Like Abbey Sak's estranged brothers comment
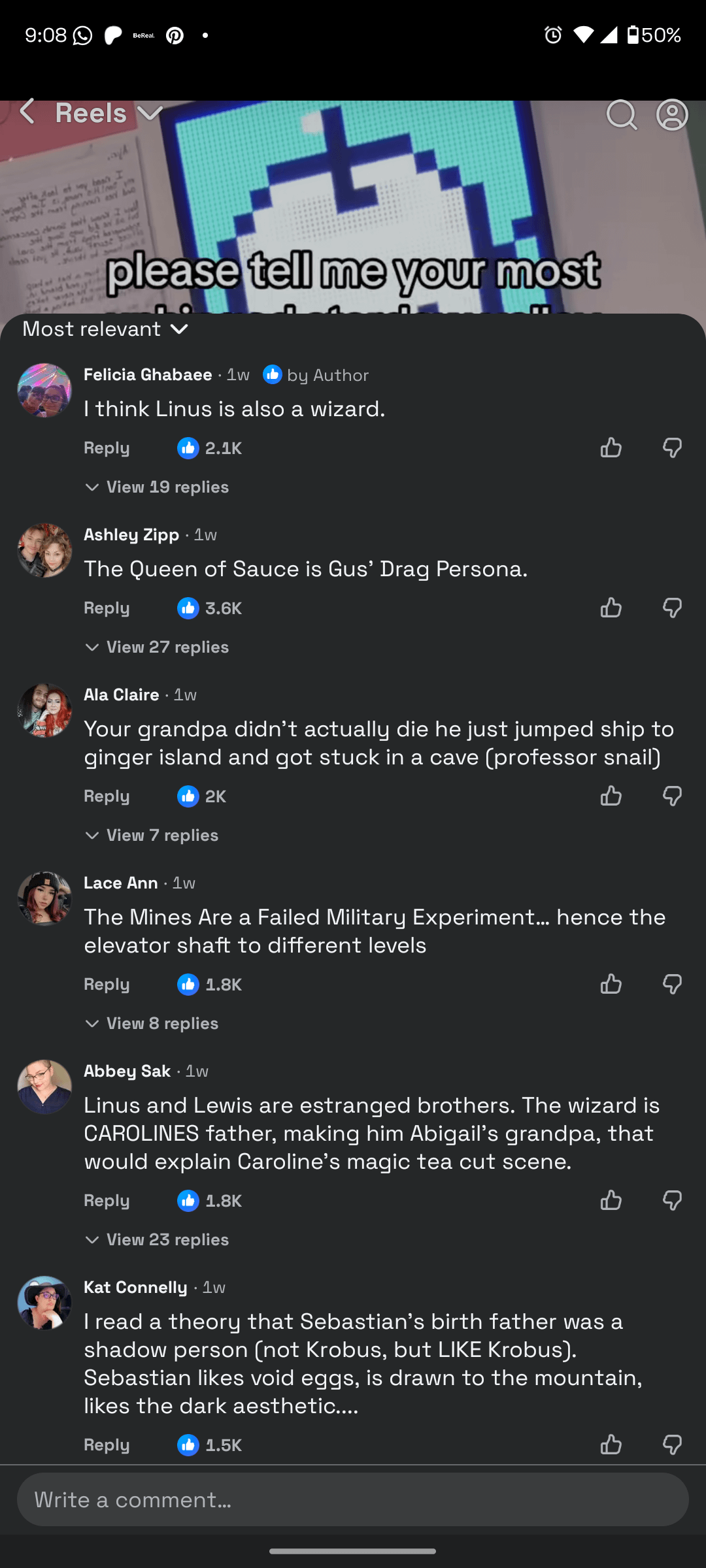 [611, 1201]
